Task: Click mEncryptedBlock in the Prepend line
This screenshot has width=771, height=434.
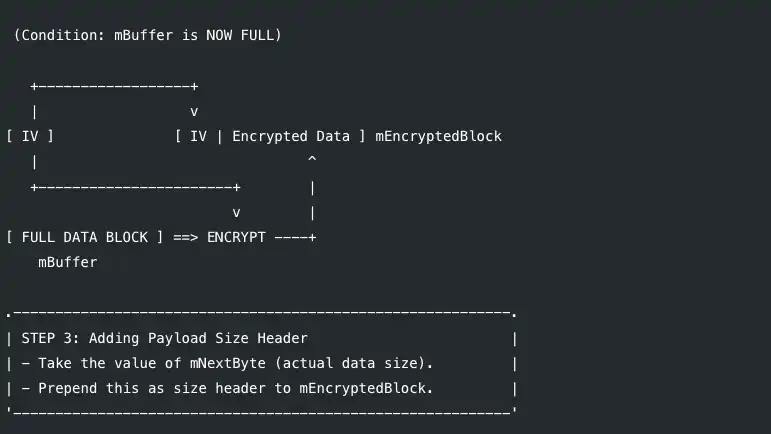Action: (366, 388)
